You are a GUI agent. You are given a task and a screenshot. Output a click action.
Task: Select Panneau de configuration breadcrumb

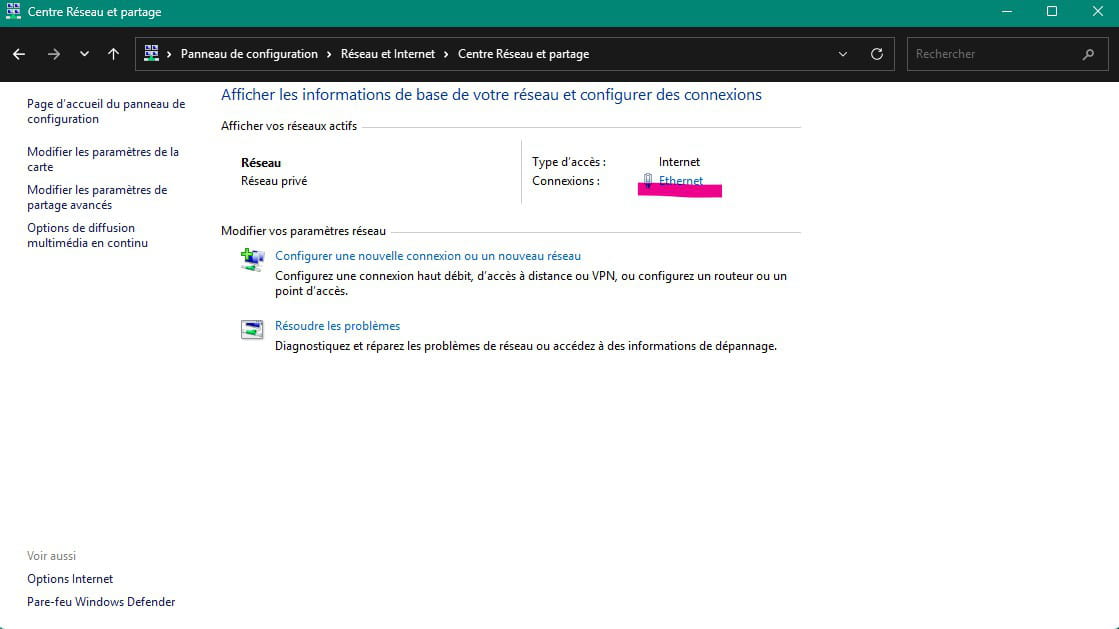tap(249, 54)
